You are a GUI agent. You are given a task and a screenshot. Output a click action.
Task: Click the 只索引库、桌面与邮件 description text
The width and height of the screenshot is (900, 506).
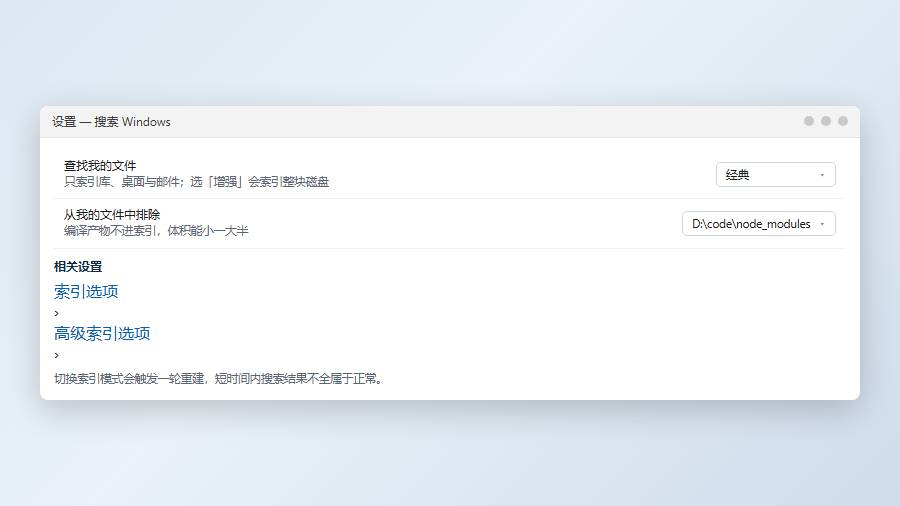(196, 182)
